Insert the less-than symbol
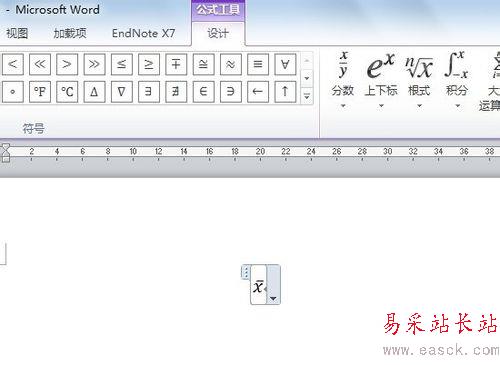 point(13,64)
